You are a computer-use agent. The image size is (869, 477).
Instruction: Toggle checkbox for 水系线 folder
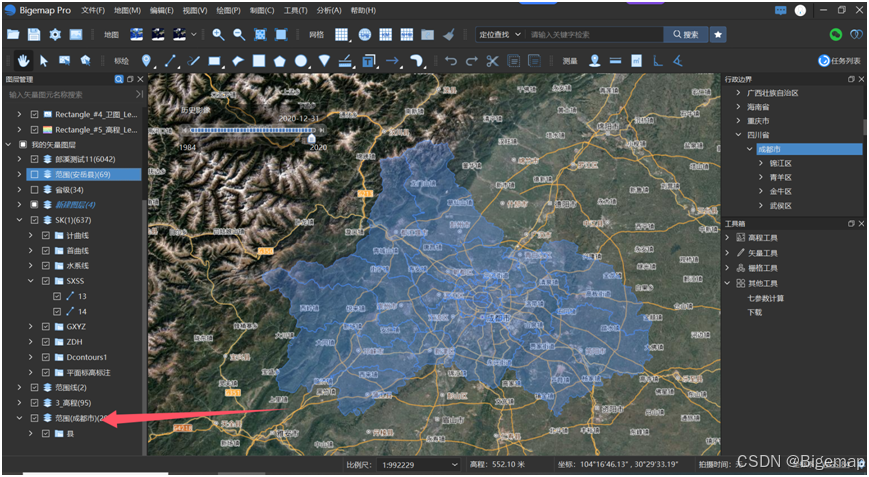coord(46,266)
